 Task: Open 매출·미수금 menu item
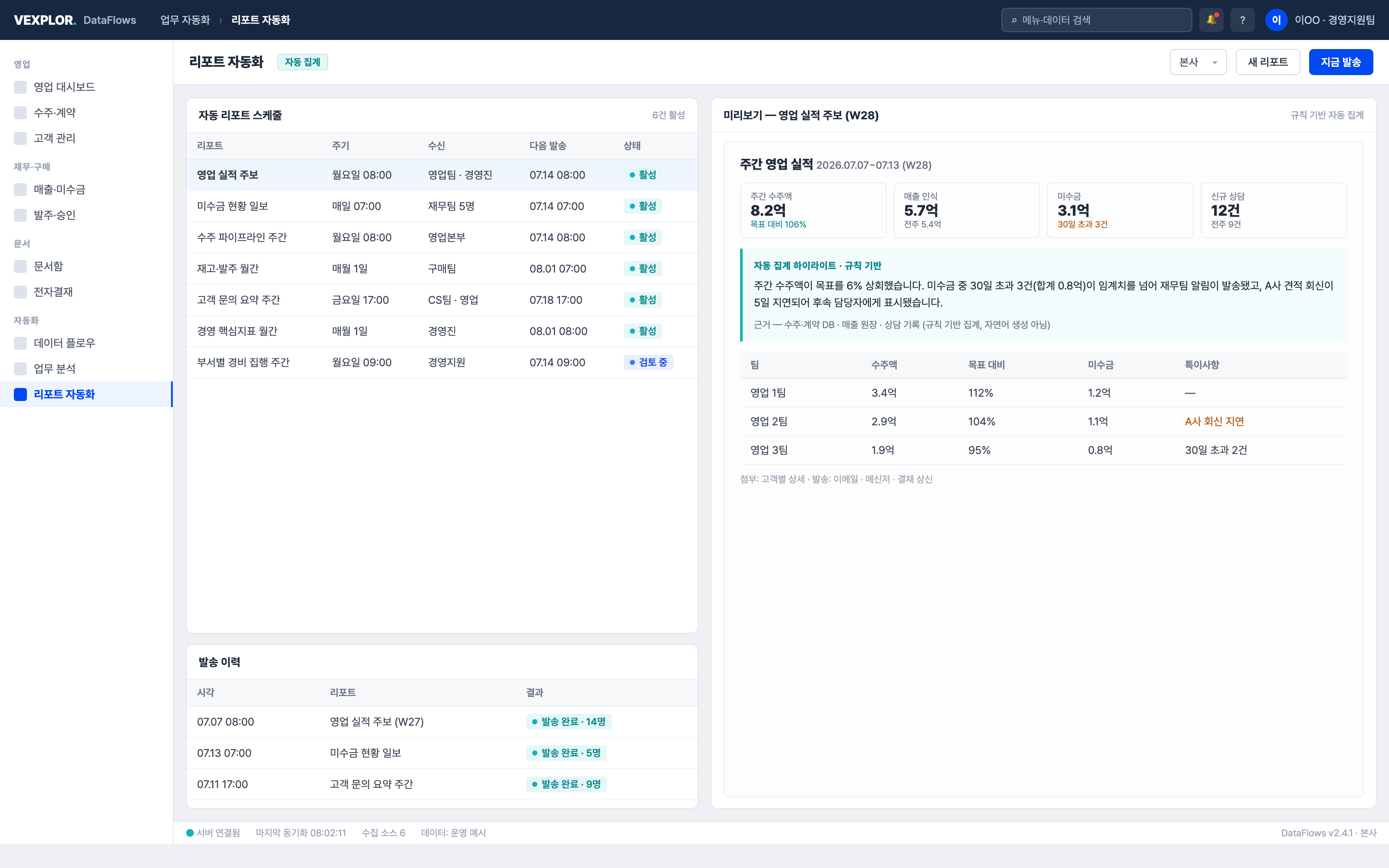(86, 190)
